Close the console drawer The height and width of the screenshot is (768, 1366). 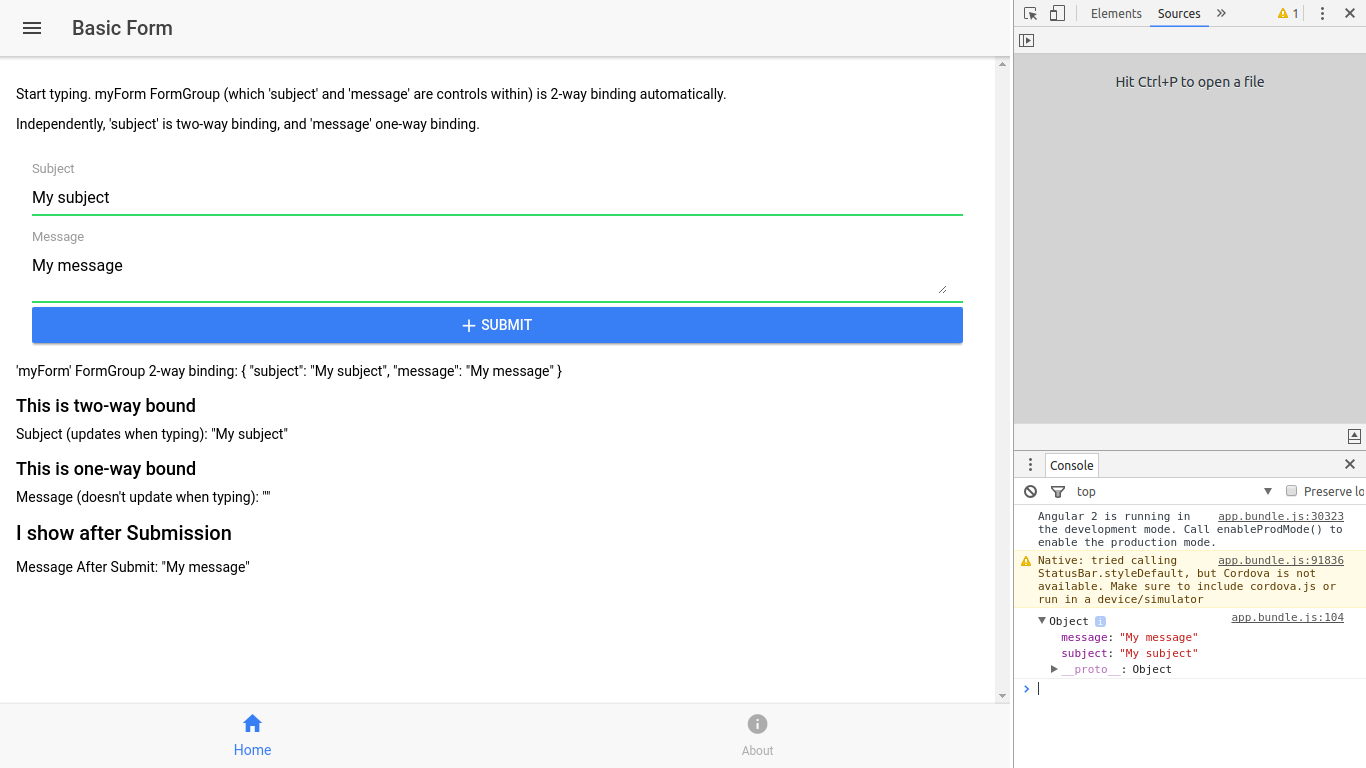pos(1350,465)
